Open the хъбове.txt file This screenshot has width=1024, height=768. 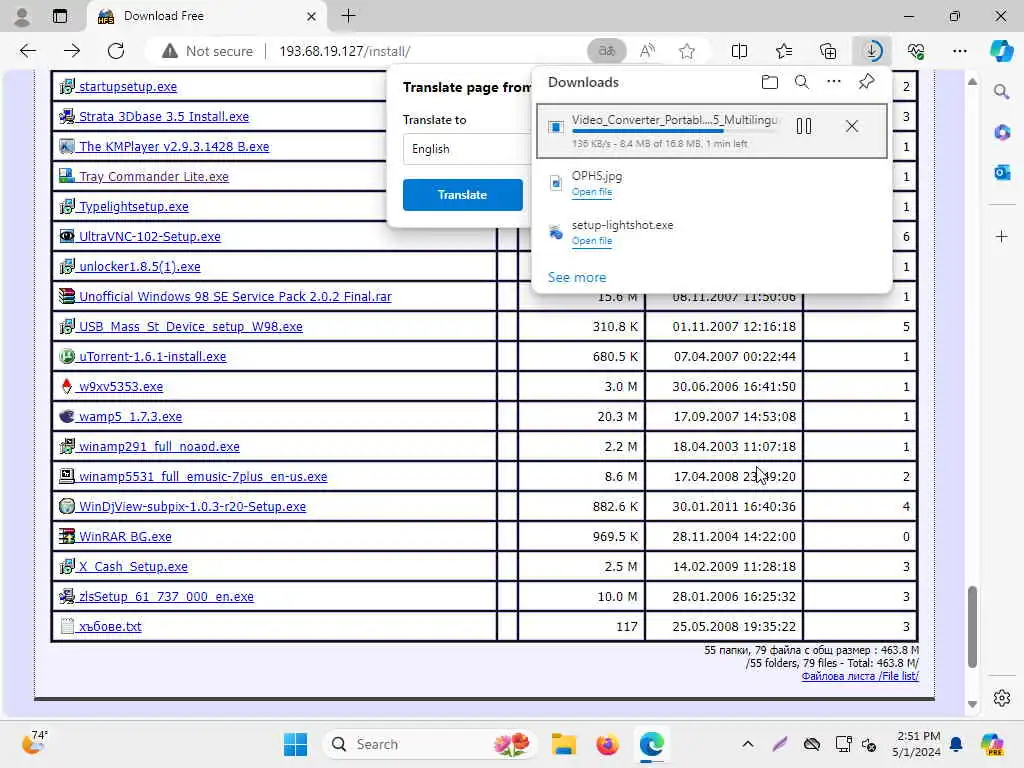point(110,627)
